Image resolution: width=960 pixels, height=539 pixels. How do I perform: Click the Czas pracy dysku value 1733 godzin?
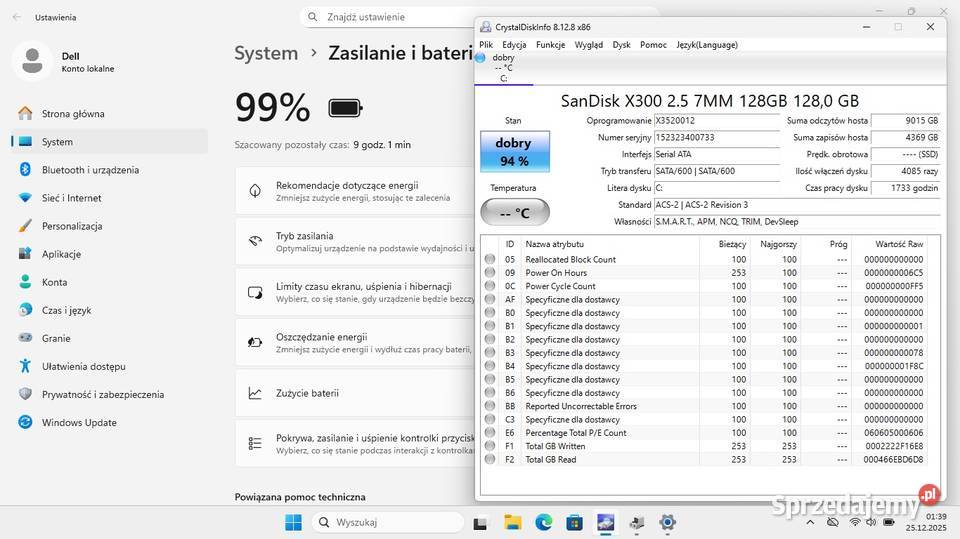(905, 188)
